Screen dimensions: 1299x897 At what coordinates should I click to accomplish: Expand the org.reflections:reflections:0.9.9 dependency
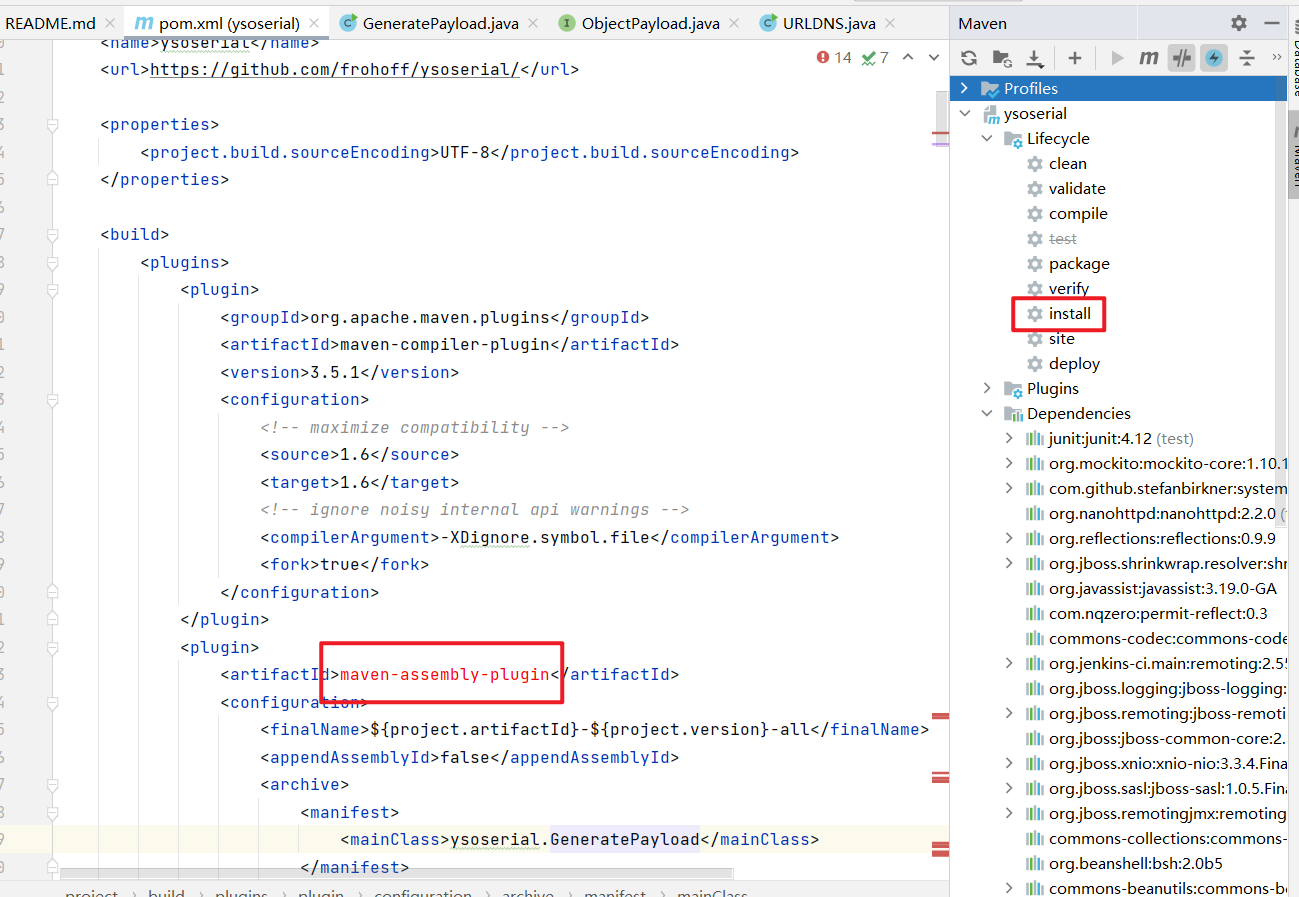click(1009, 538)
